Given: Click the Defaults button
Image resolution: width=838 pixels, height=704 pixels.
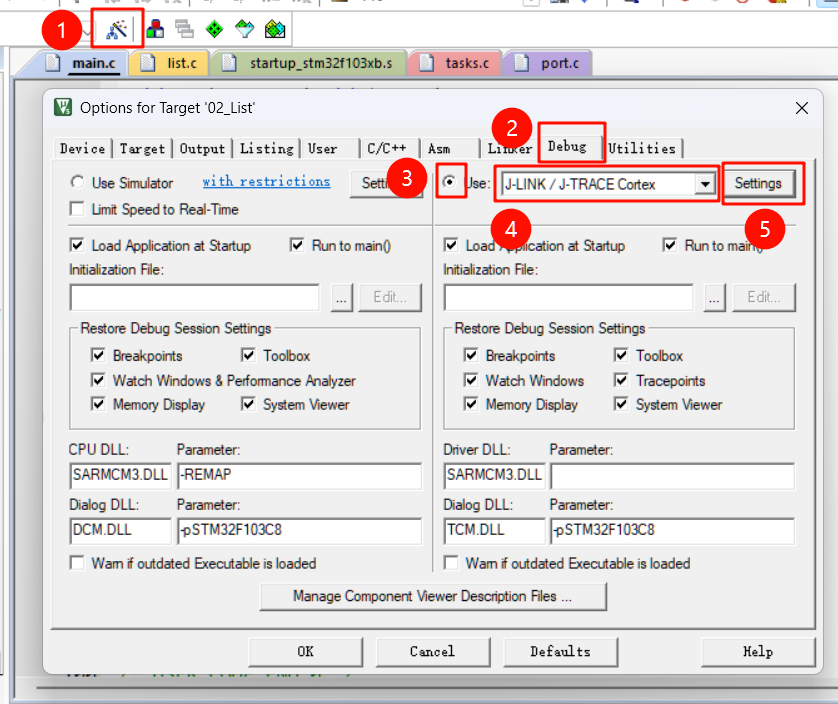Looking at the screenshot, I should click(561, 652).
